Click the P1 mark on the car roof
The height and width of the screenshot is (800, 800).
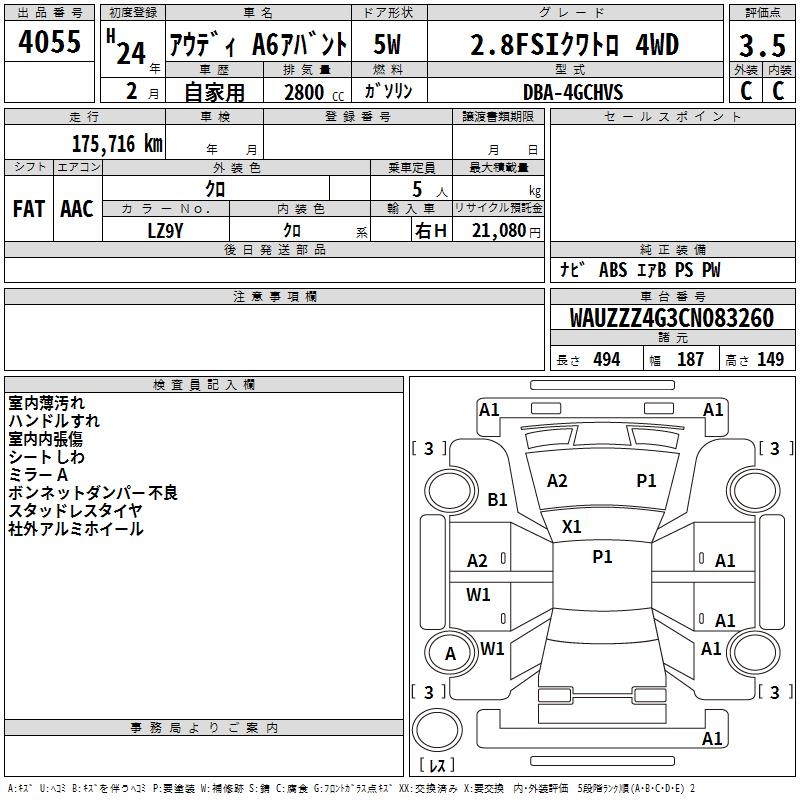[x=602, y=557]
